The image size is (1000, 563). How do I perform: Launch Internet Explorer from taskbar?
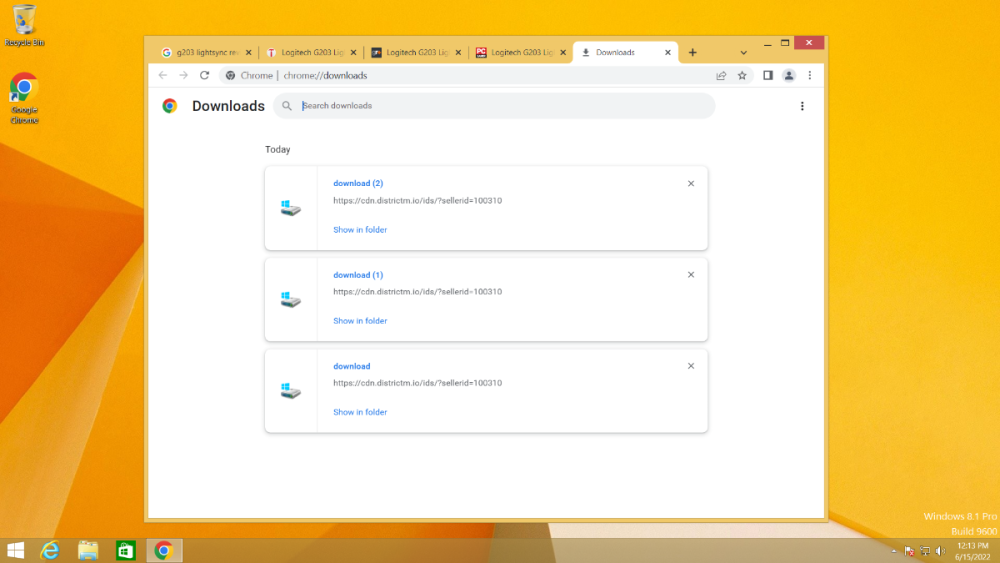50,550
